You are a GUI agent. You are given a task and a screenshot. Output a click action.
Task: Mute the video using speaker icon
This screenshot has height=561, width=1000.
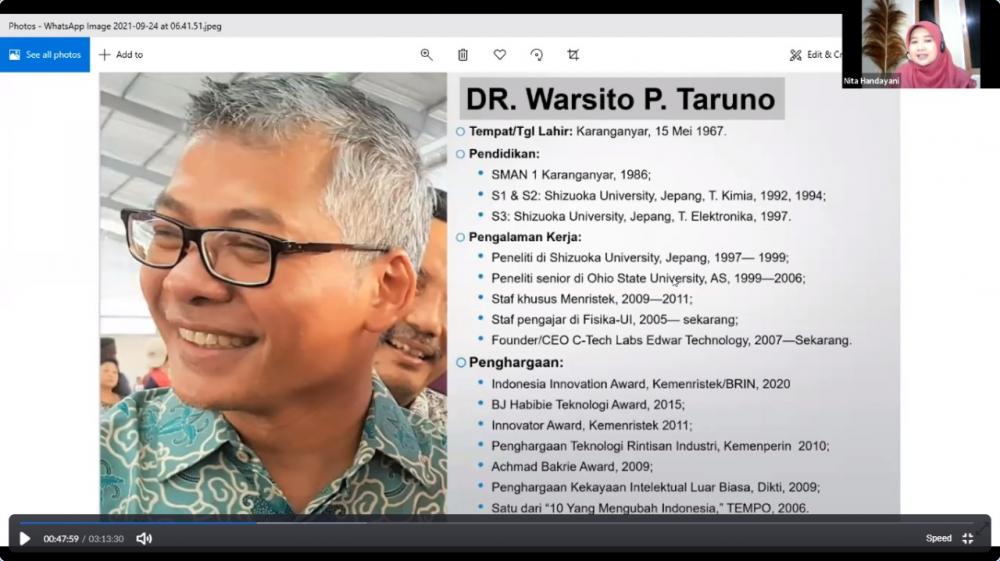click(144, 539)
